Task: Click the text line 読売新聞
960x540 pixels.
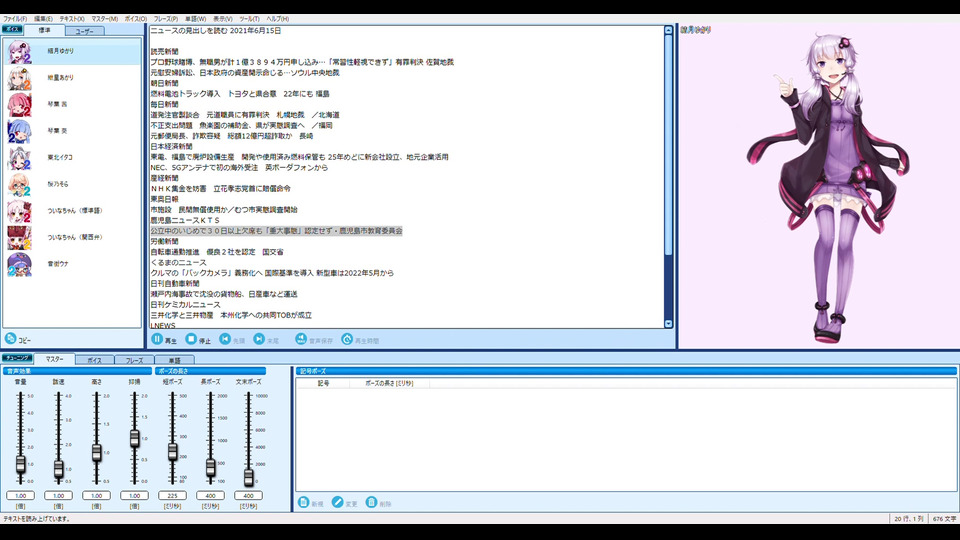Action: click(165, 51)
